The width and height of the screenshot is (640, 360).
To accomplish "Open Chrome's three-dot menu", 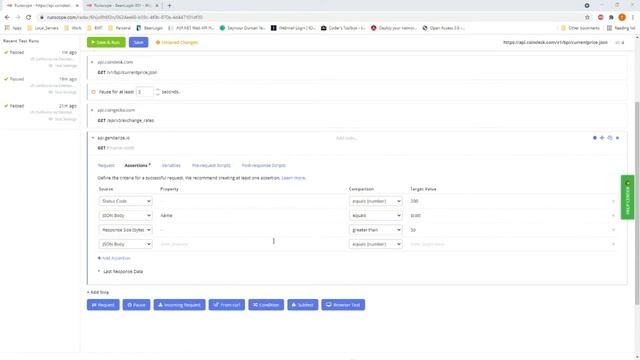I will click(633, 17).
